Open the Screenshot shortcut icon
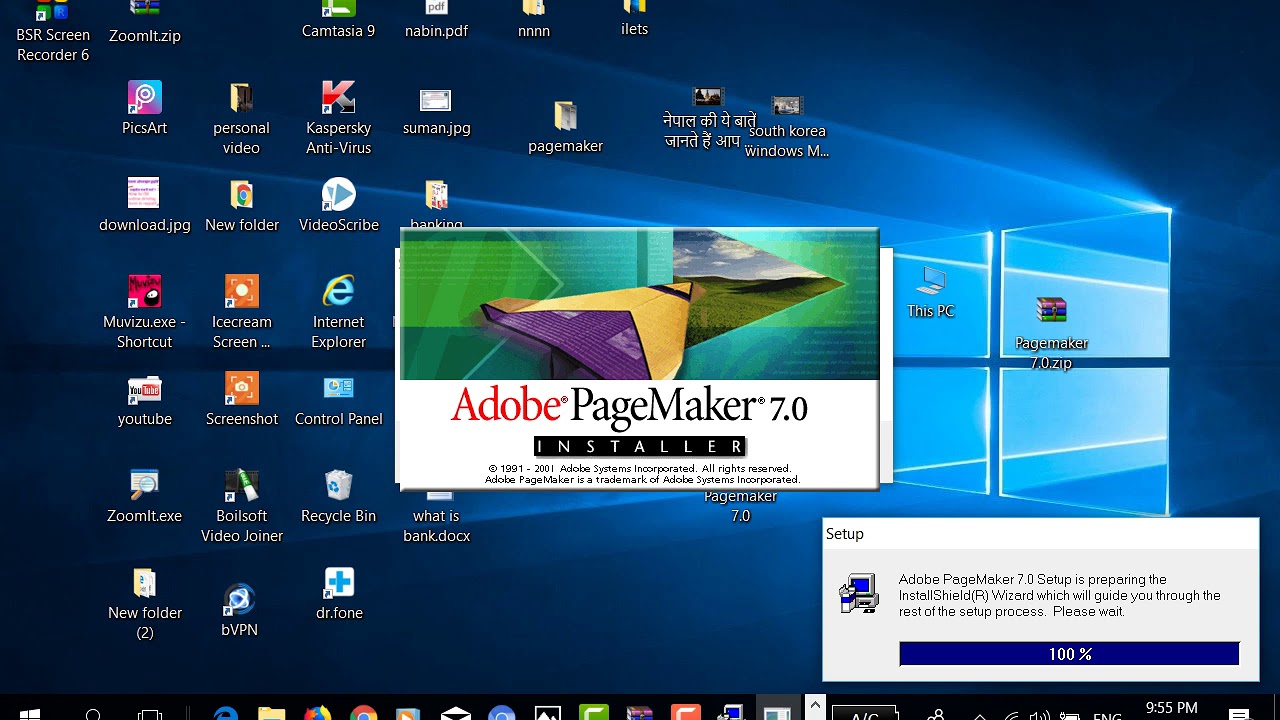1280x720 pixels. [241, 388]
